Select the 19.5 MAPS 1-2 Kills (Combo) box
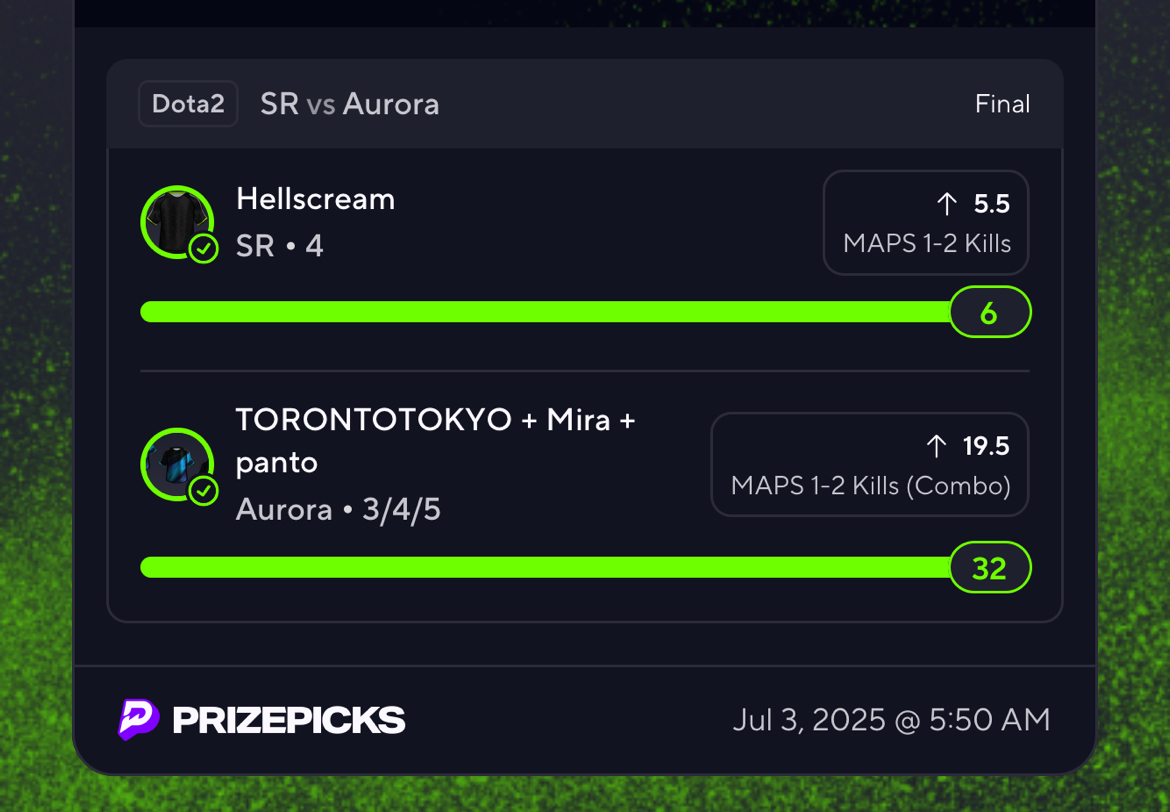Screen dimensions: 1170x812 coord(870,464)
